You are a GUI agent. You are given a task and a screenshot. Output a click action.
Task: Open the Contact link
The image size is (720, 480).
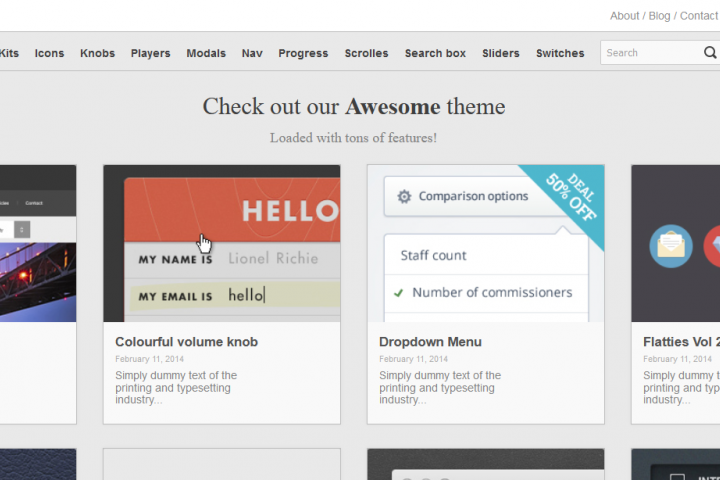698,16
